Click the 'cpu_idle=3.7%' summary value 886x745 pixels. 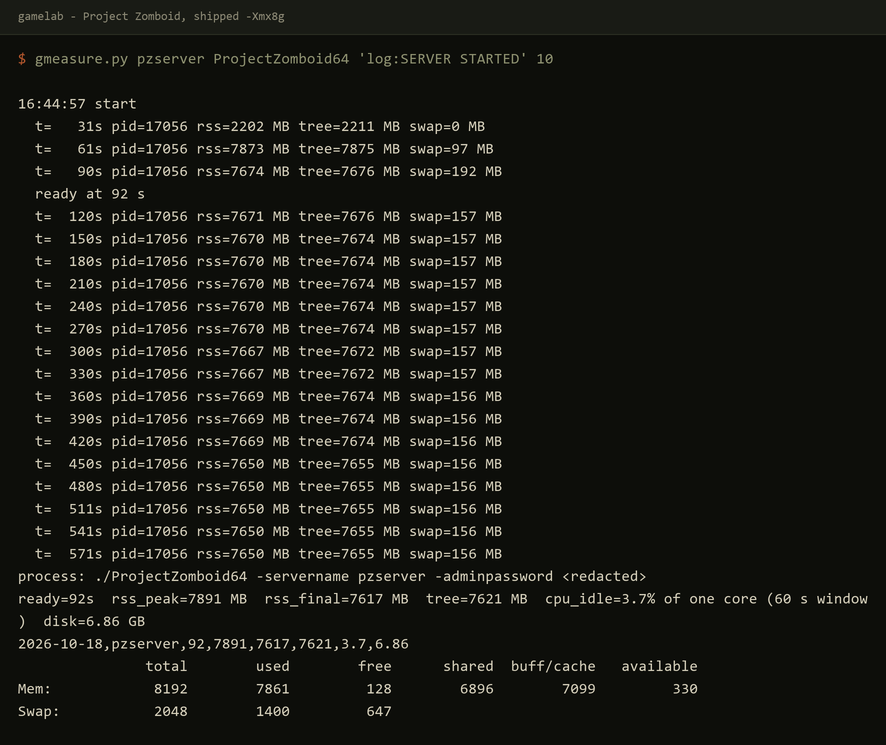(600, 599)
